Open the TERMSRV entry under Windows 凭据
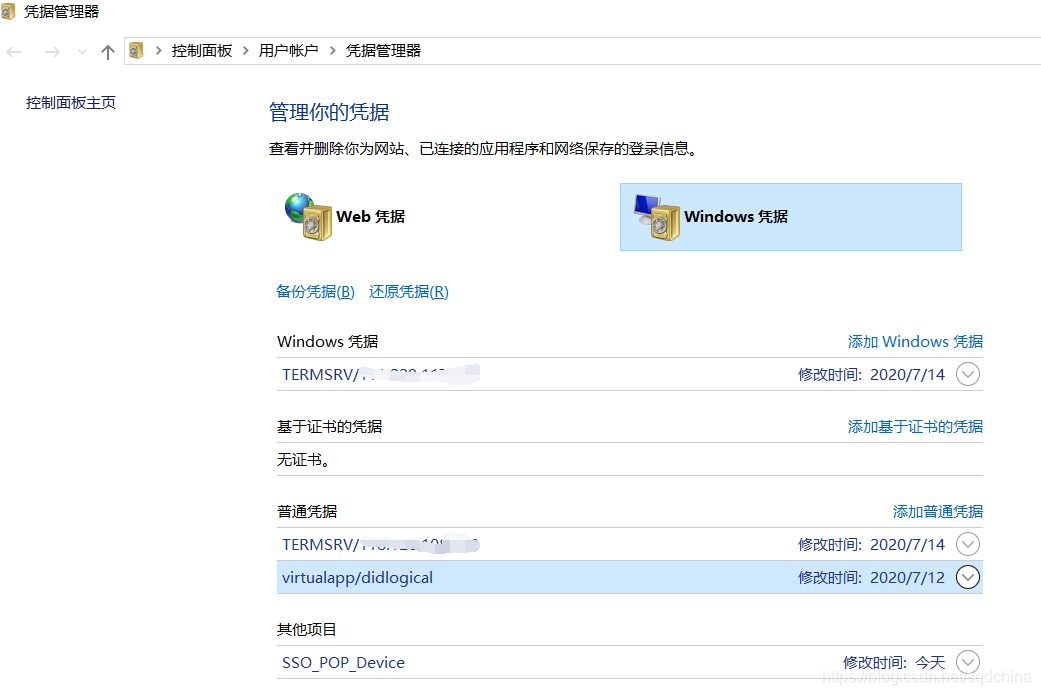1041x695 pixels. pos(629,374)
